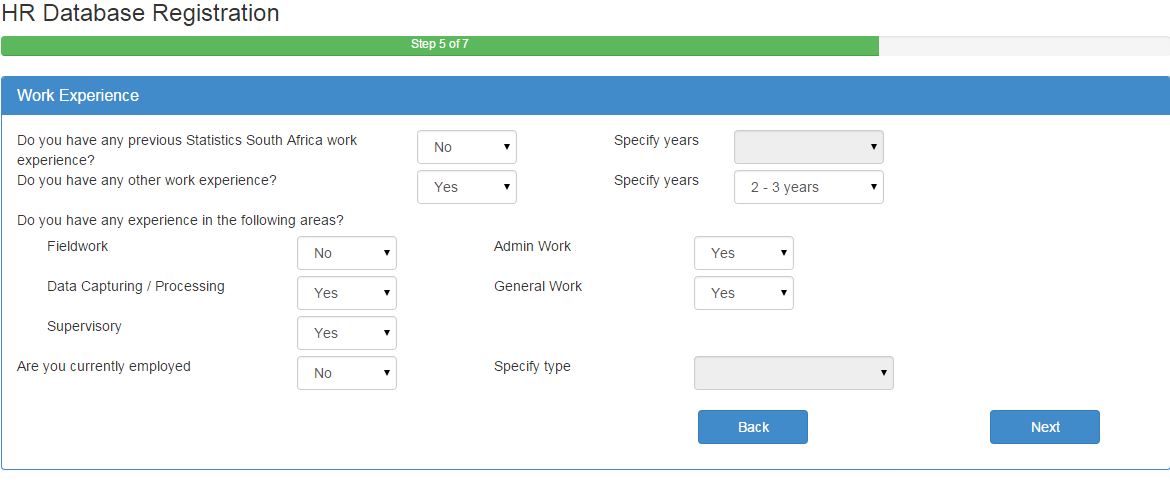The image size is (1170, 480).
Task: Change the 2 - 3 years selection
Action: tap(809, 187)
